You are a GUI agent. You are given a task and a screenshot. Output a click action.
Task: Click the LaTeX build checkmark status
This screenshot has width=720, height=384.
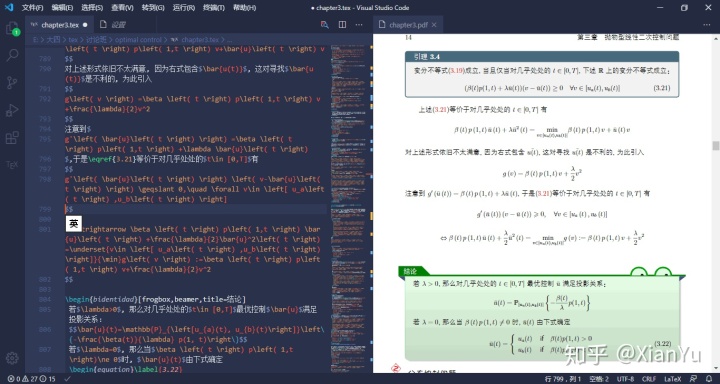tap(68, 379)
